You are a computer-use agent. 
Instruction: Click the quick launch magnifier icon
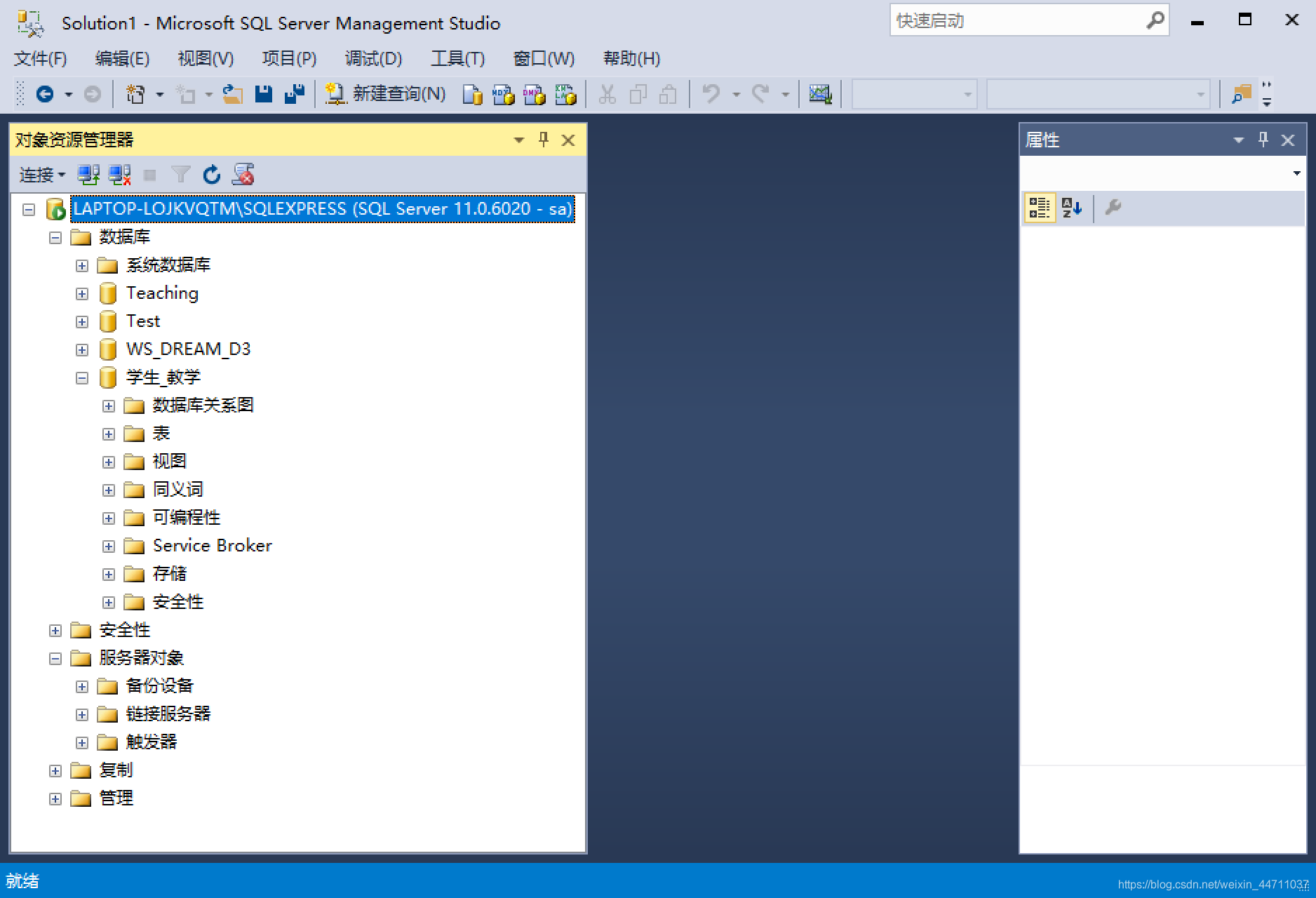[1155, 20]
